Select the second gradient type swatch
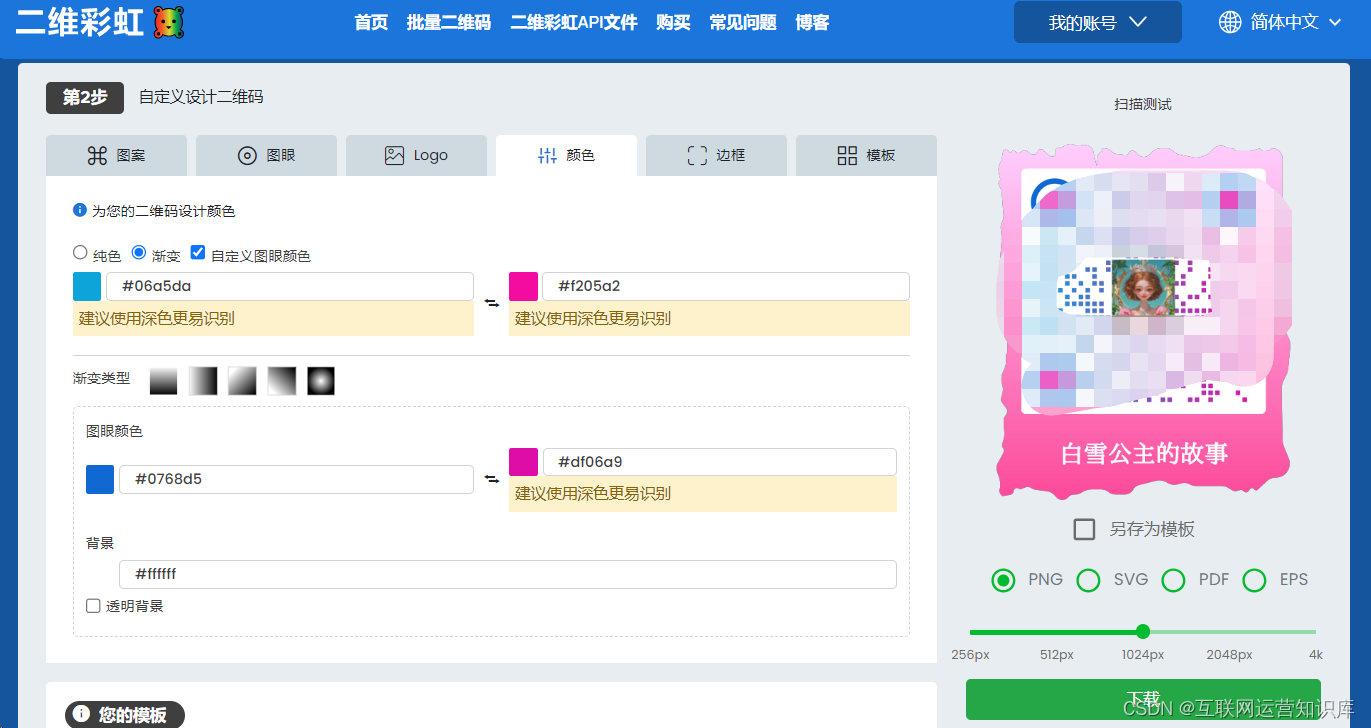Screen dimensions: 1371x728 [203, 381]
